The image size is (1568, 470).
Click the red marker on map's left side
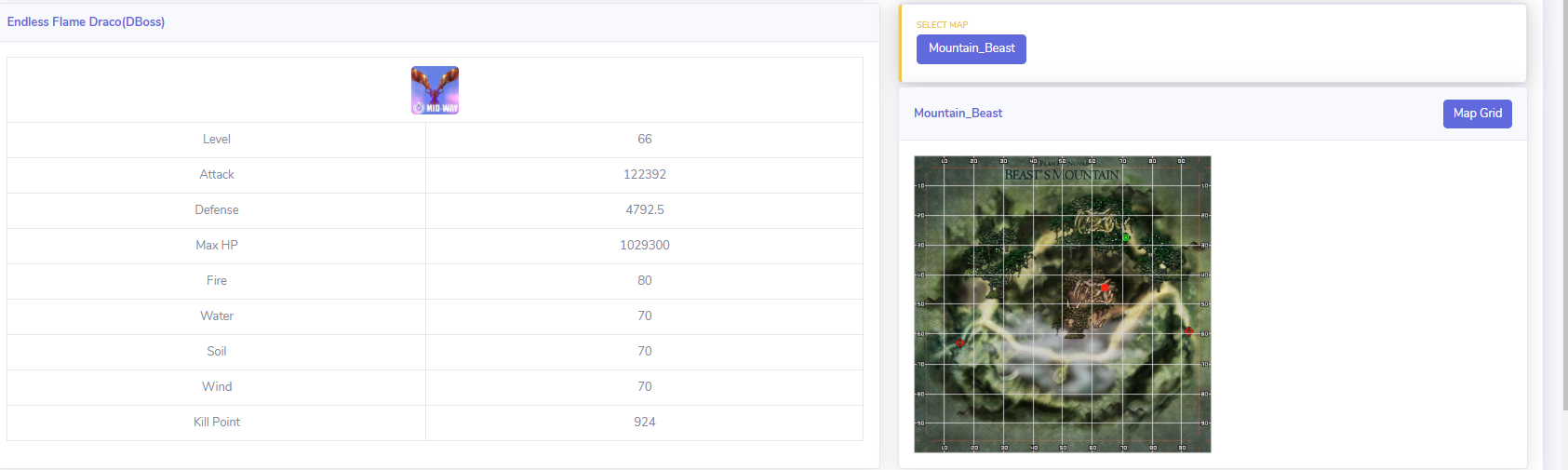coord(959,342)
